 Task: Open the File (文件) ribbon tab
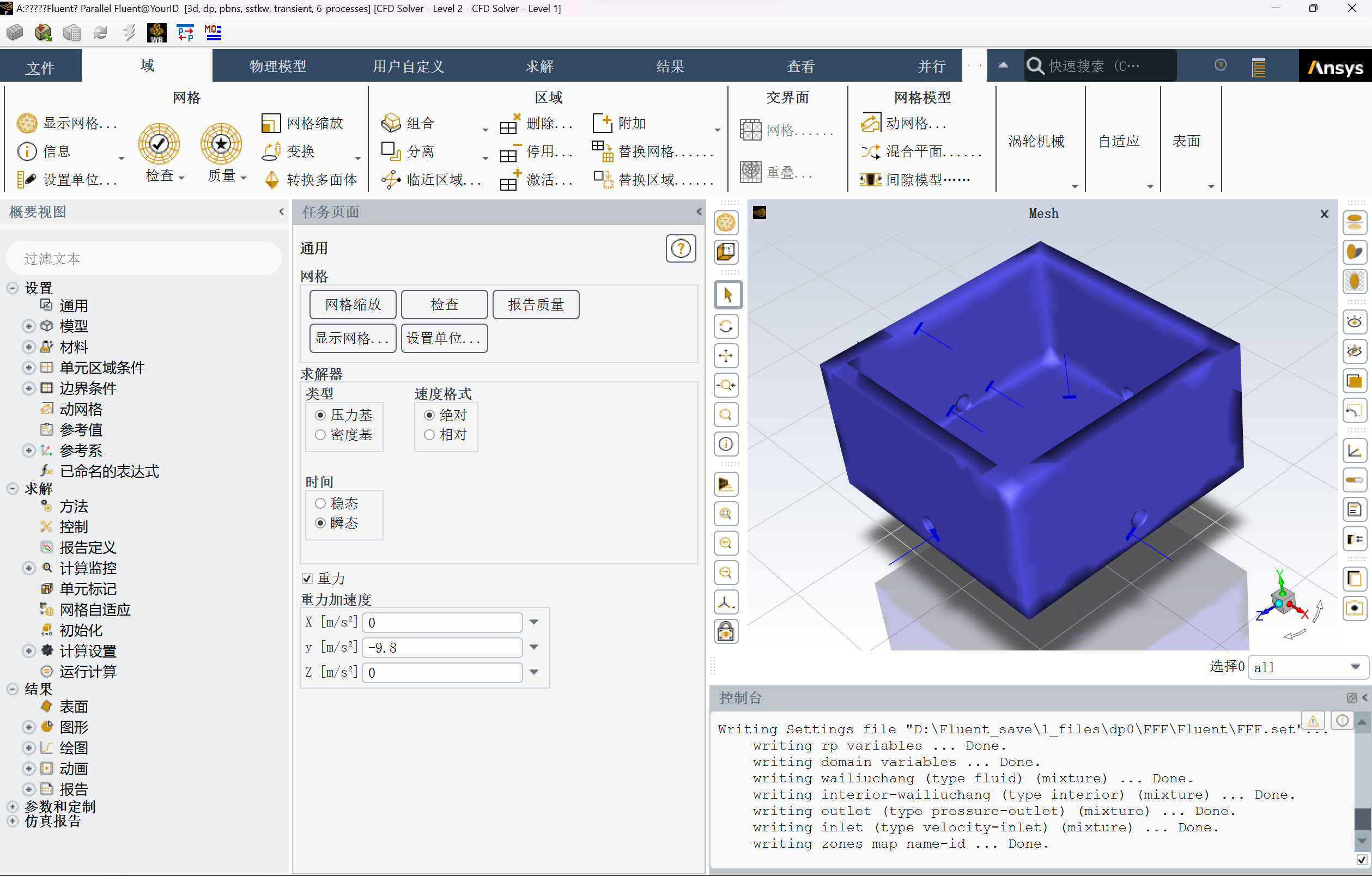point(40,67)
